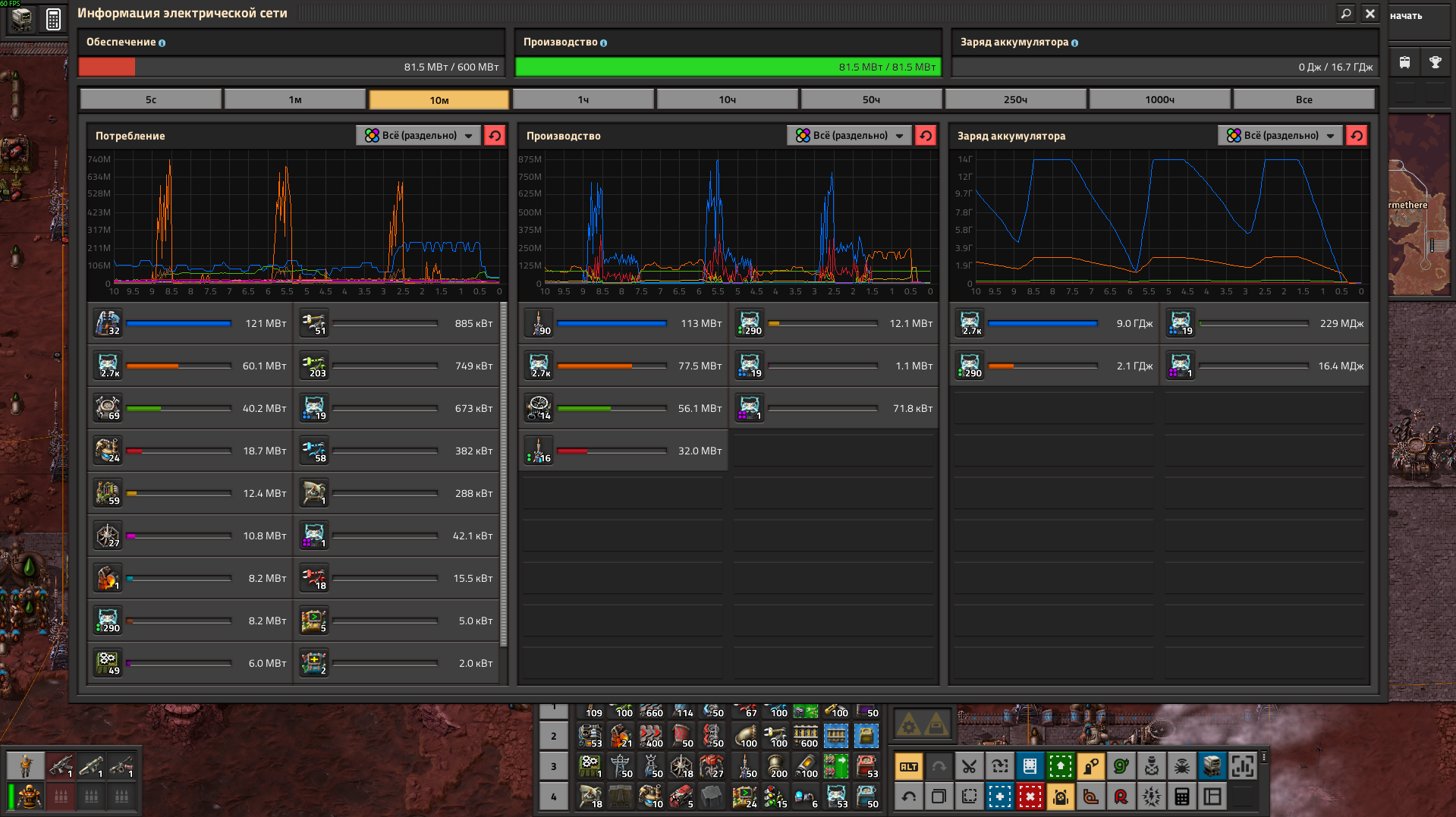The image size is (1456, 817).
Task: Select the Все time range tab
Action: [1304, 99]
